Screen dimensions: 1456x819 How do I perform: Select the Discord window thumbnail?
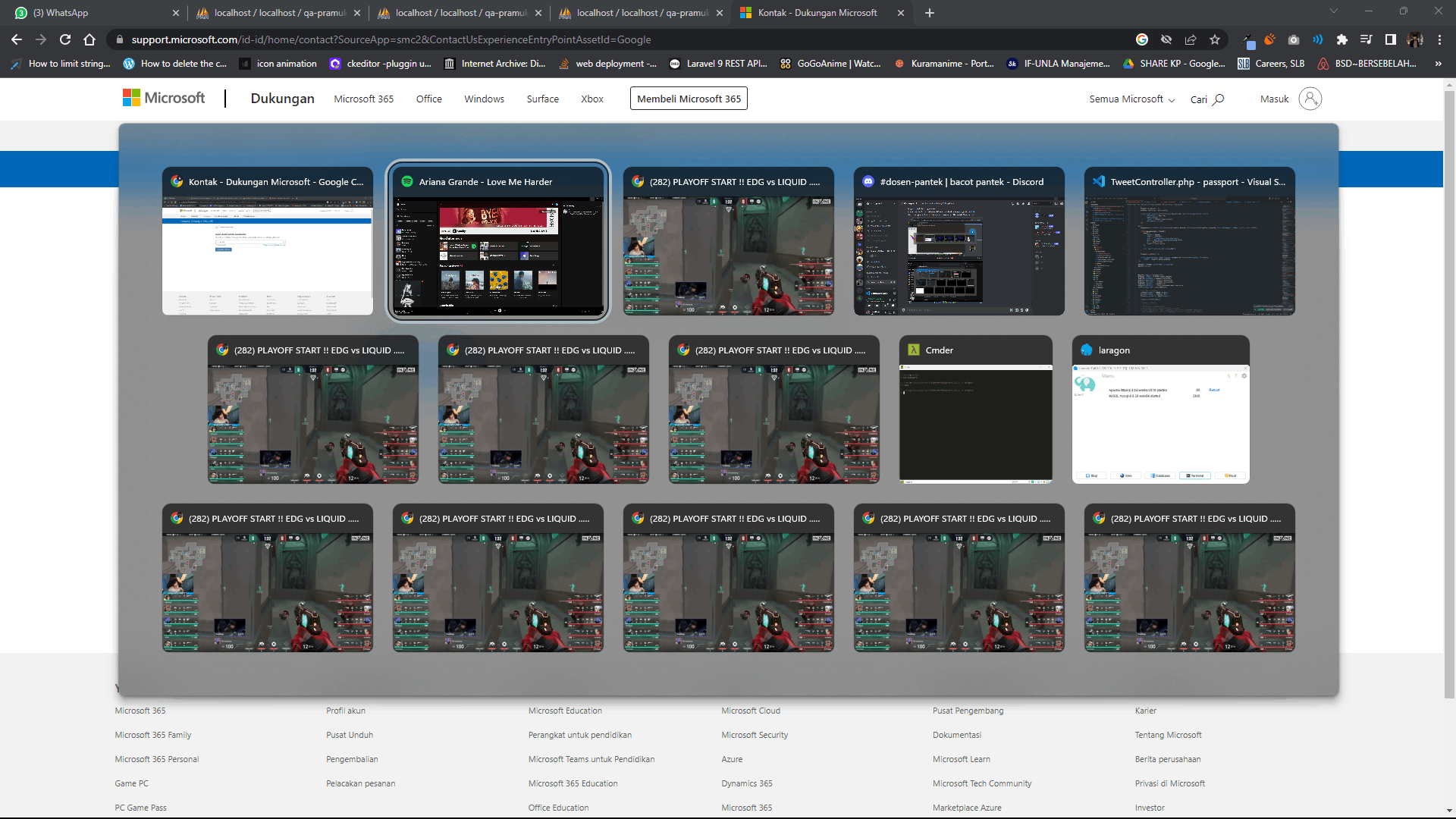(x=959, y=241)
